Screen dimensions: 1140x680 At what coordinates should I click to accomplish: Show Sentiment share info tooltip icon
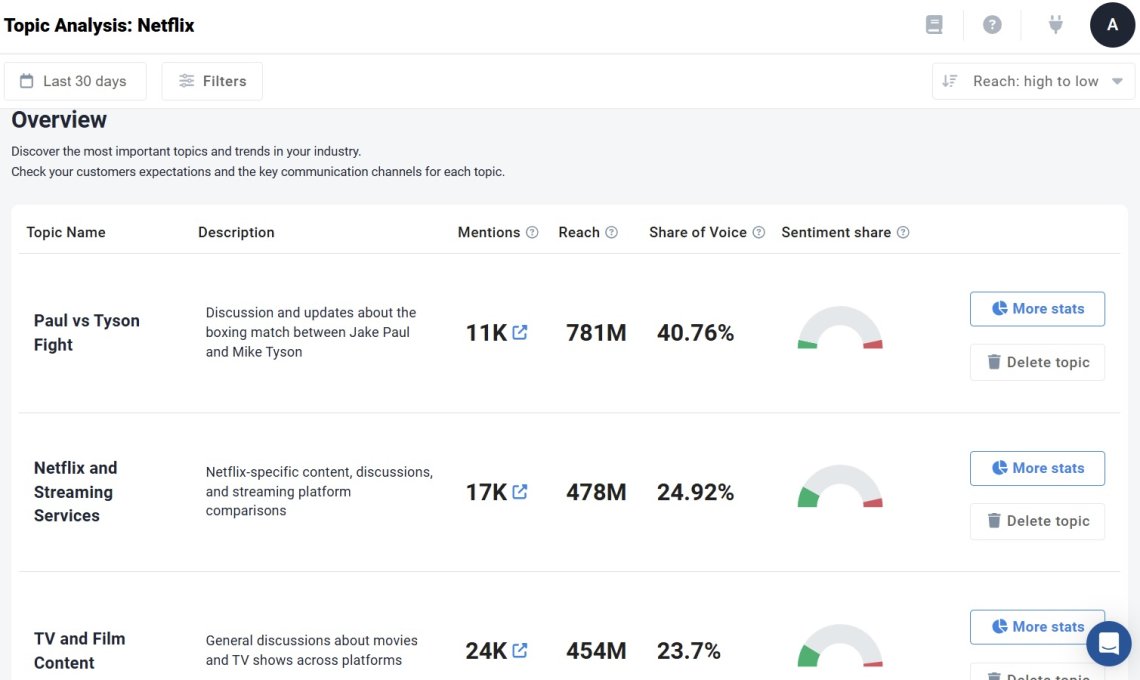point(903,232)
